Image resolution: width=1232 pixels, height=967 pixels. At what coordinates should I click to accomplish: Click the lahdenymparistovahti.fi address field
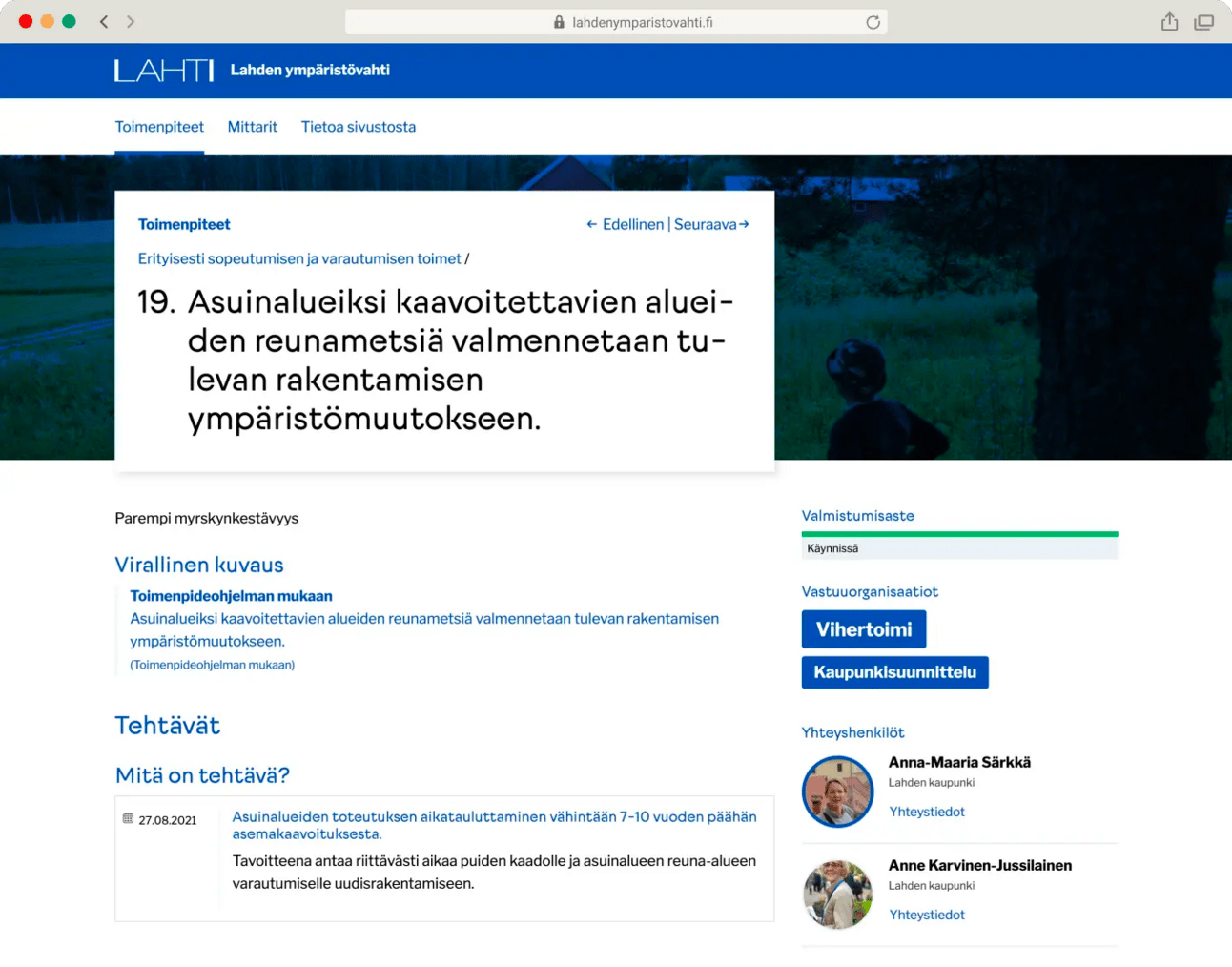616,22
